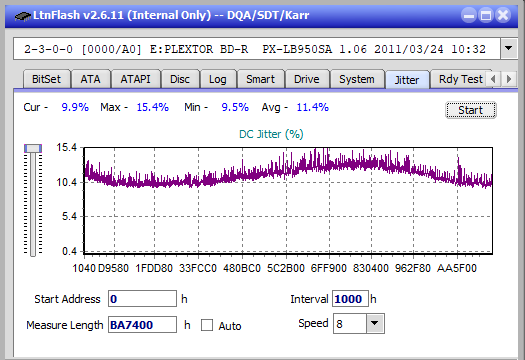Click the Avg value 11.4%

[x=313, y=107]
